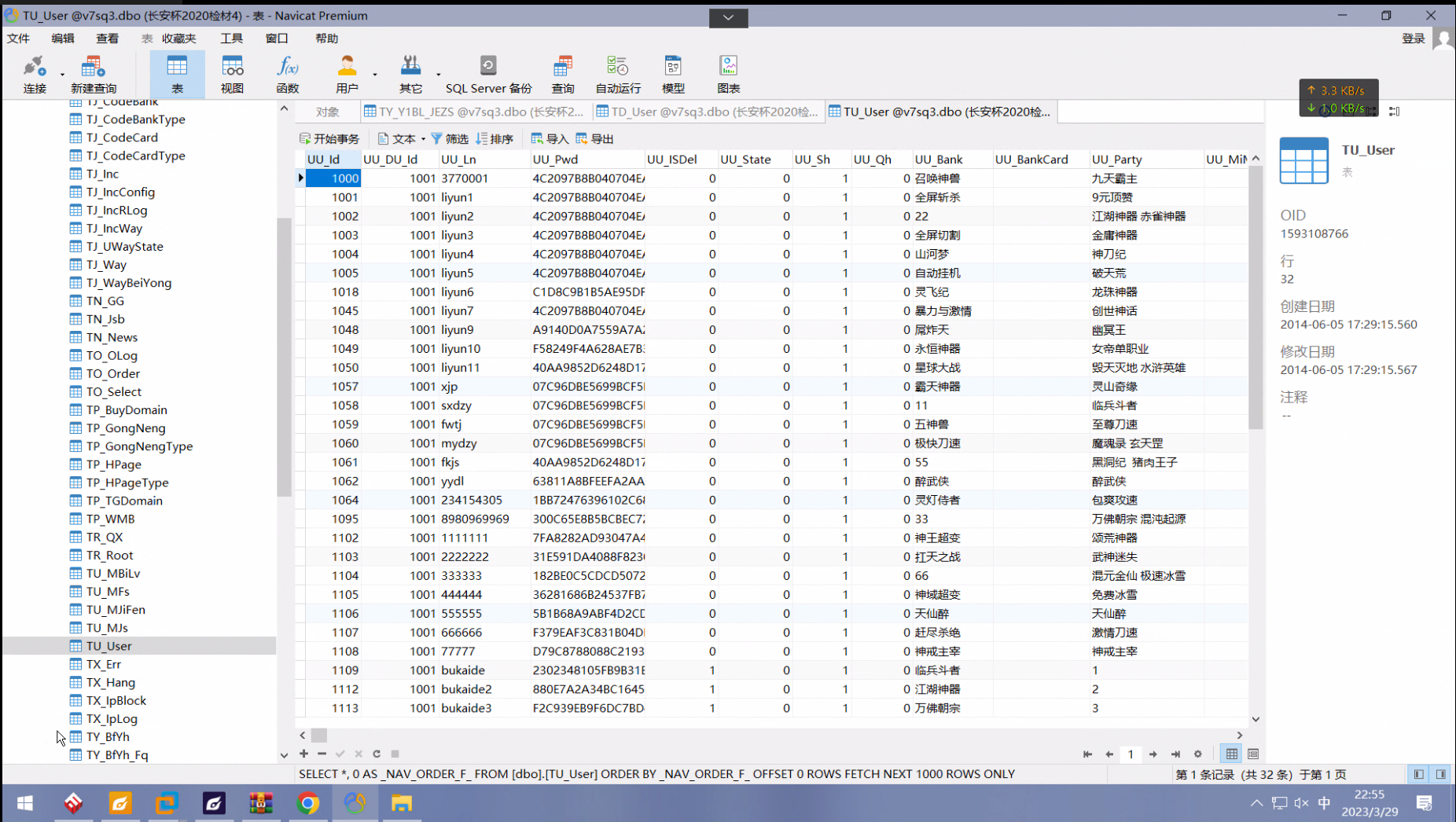
Task: Open the notification center in the tray
Action: [1425, 803]
